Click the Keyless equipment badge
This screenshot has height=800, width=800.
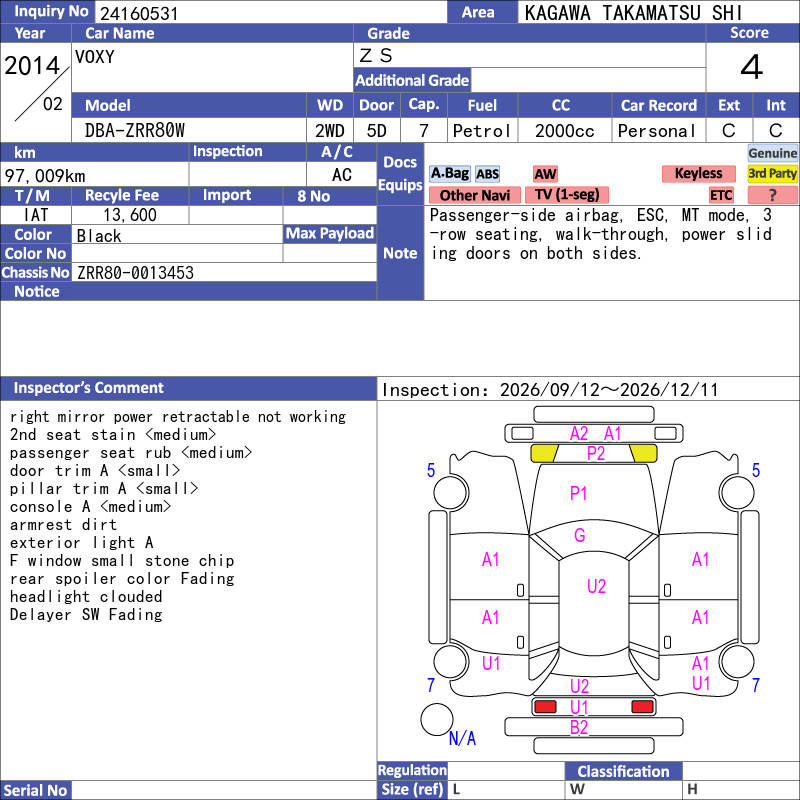(698, 173)
